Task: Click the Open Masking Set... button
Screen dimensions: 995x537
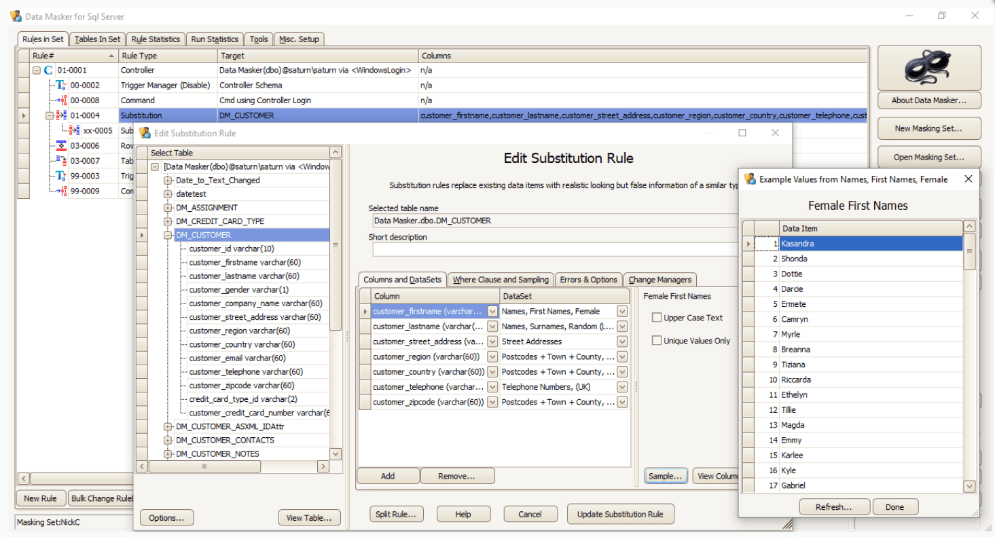Action: point(928,157)
